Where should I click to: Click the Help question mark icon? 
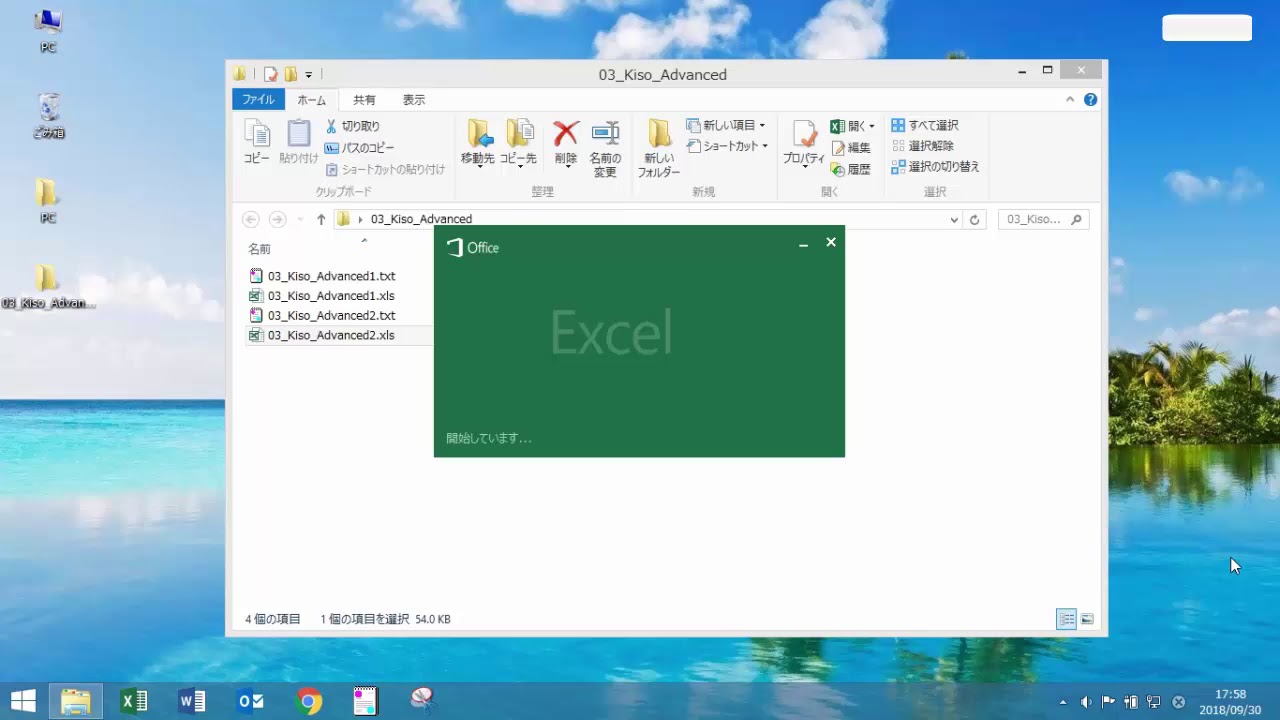(x=1090, y=100)
